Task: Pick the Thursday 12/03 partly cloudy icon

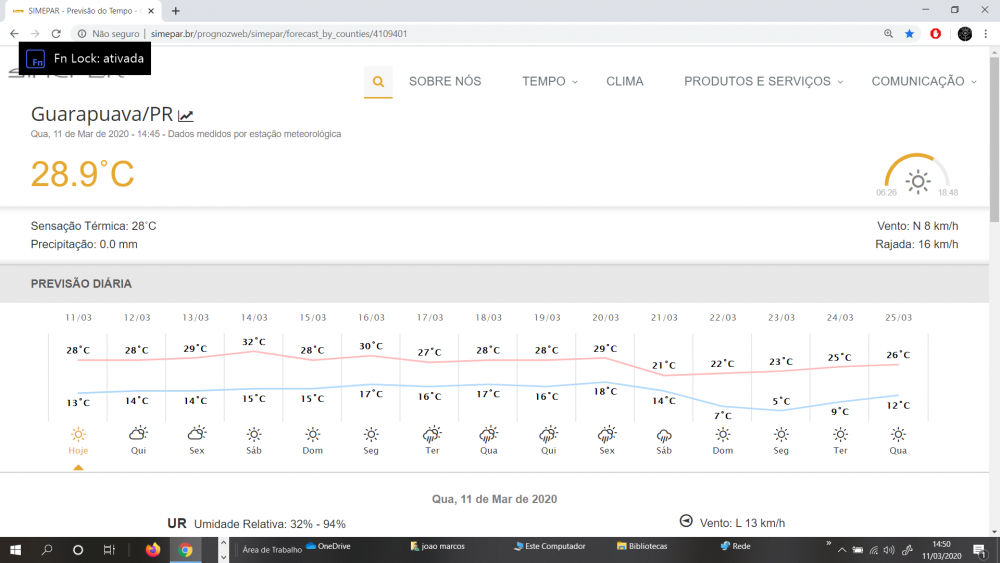Action: 137,434
